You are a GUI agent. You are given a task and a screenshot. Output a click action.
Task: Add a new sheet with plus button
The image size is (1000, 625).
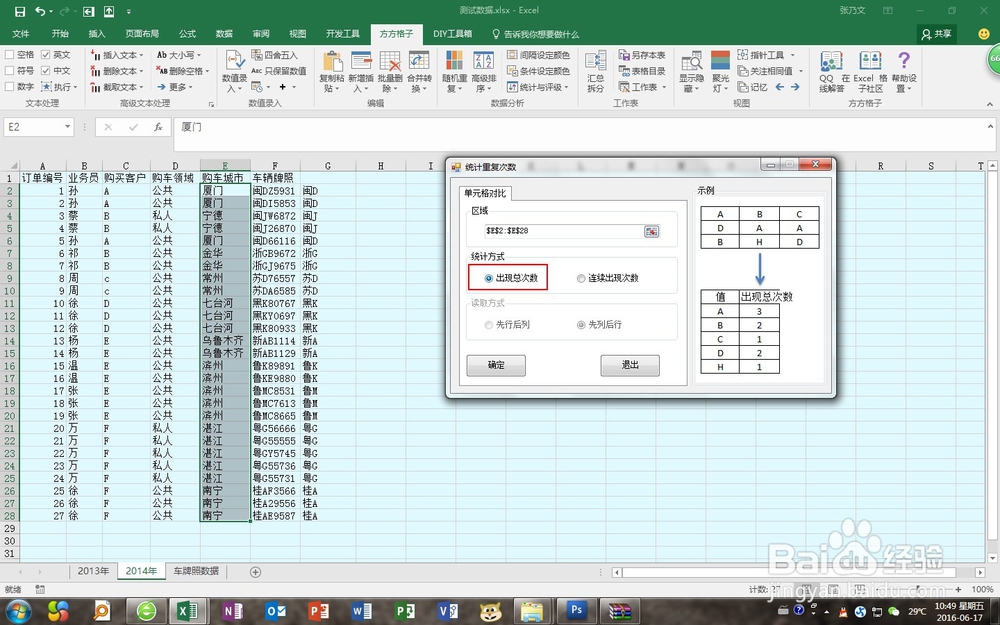(x=255, y=572)
